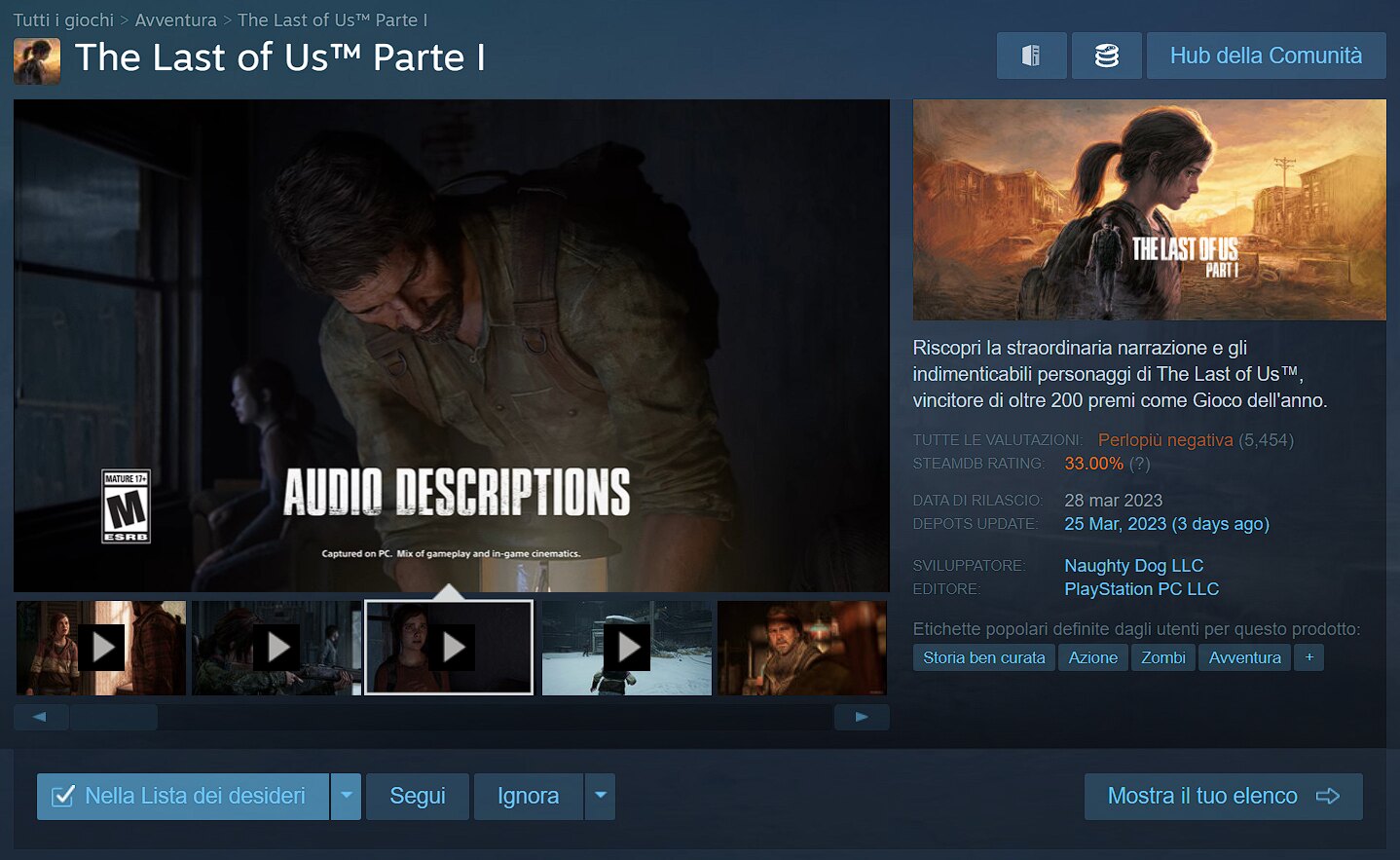Select the Storia ben curata tag
Image resolution: width=1400 pixels, height=860 pixels.
(984, 657)
